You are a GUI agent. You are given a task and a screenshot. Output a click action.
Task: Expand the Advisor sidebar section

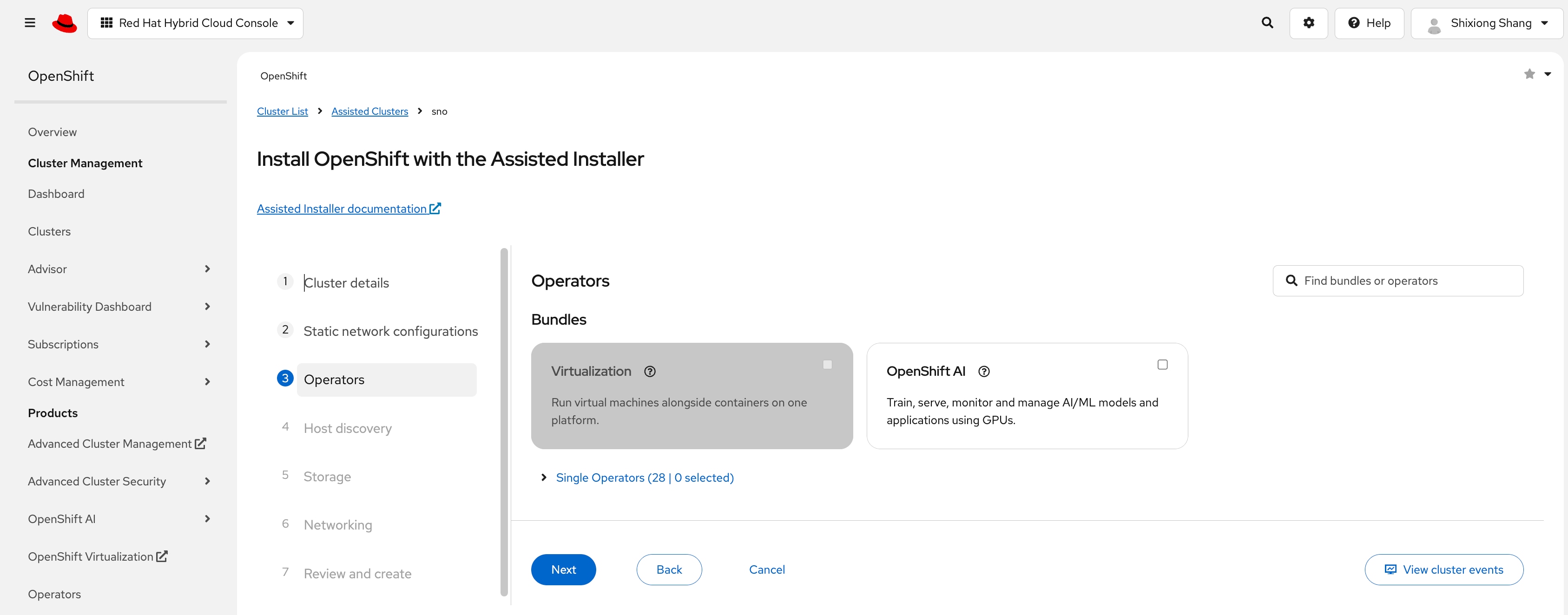point(208,269)
